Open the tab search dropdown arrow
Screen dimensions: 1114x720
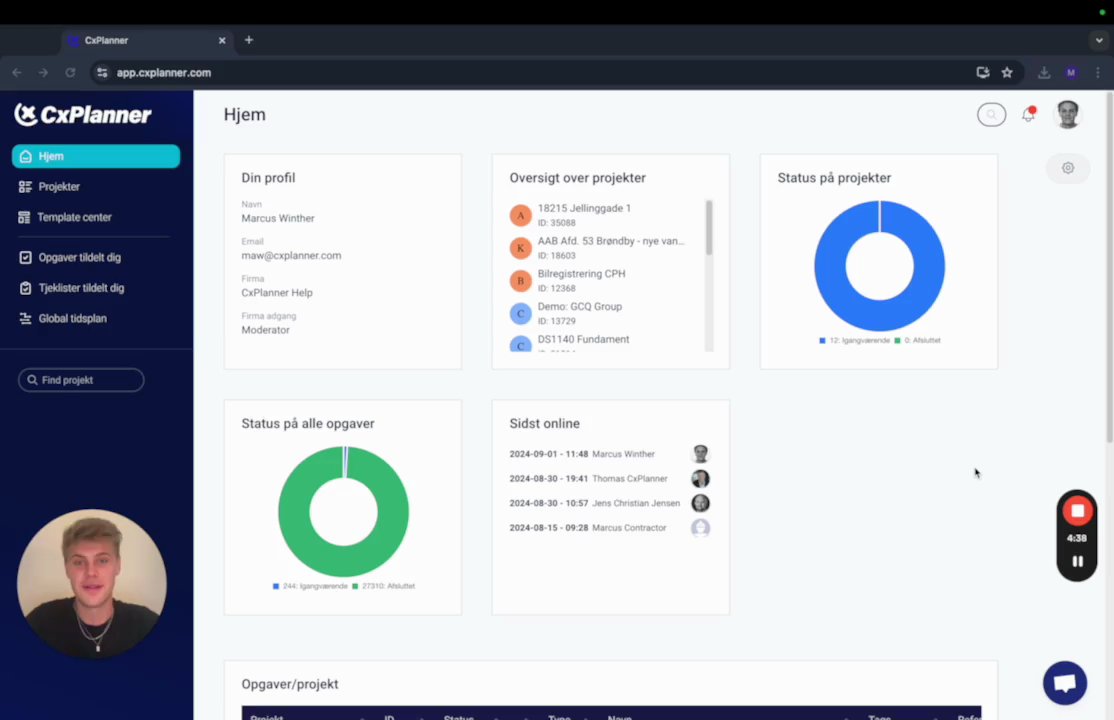1098,41
